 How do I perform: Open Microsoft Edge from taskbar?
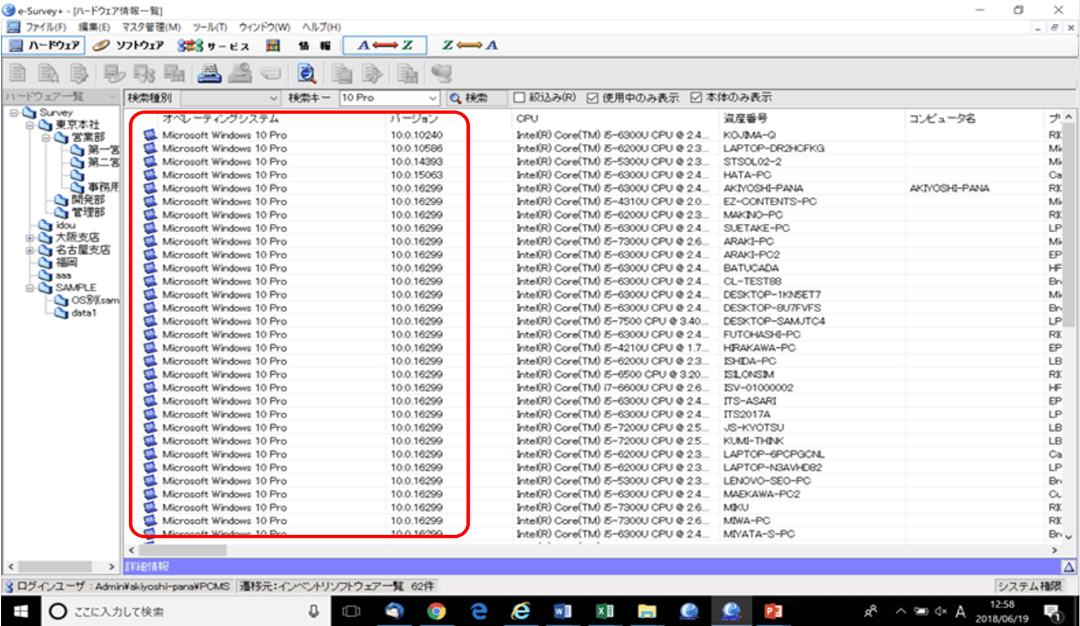coord(479,611)
